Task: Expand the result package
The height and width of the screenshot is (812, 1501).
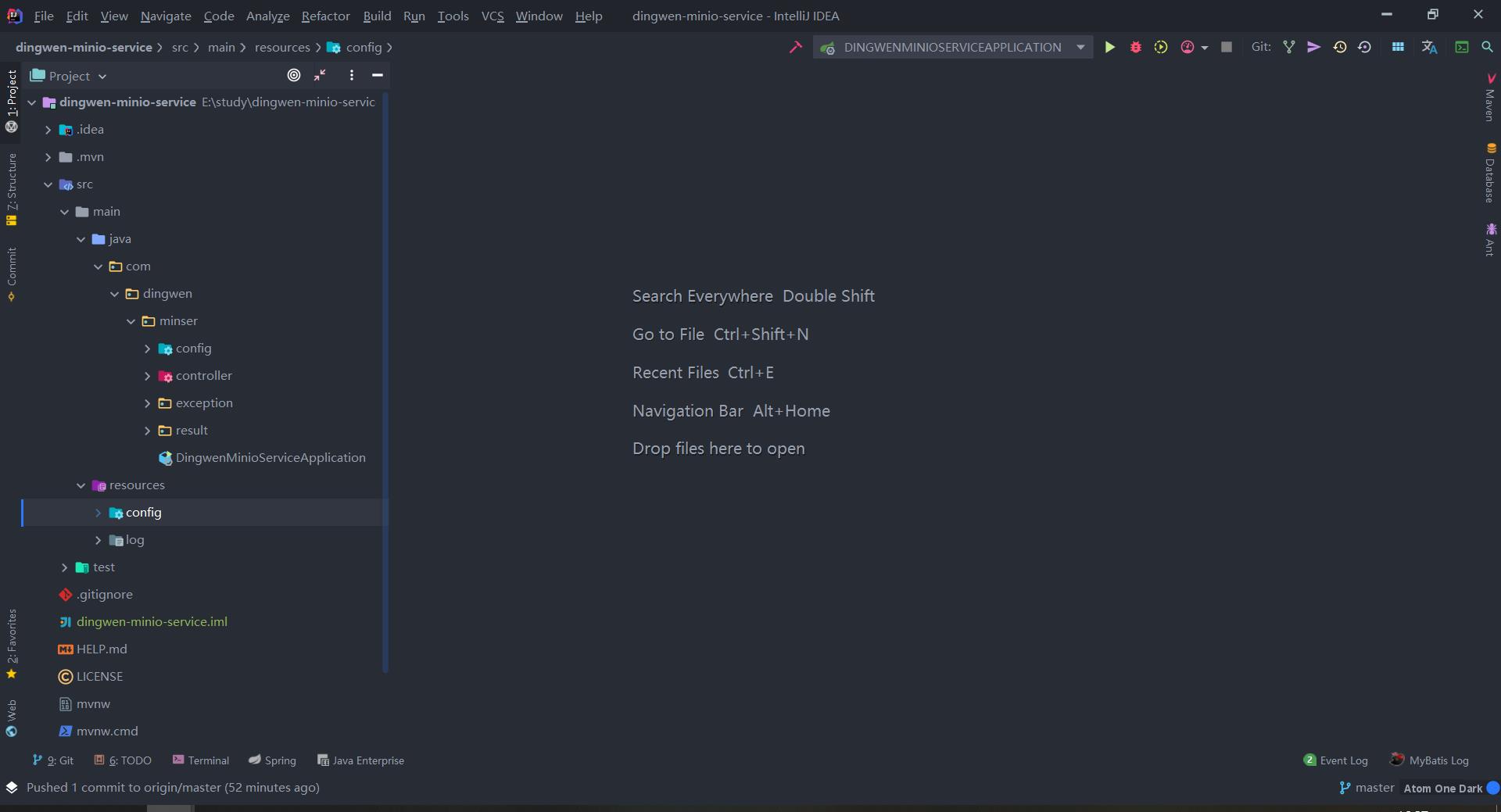Action: [147, 431]
